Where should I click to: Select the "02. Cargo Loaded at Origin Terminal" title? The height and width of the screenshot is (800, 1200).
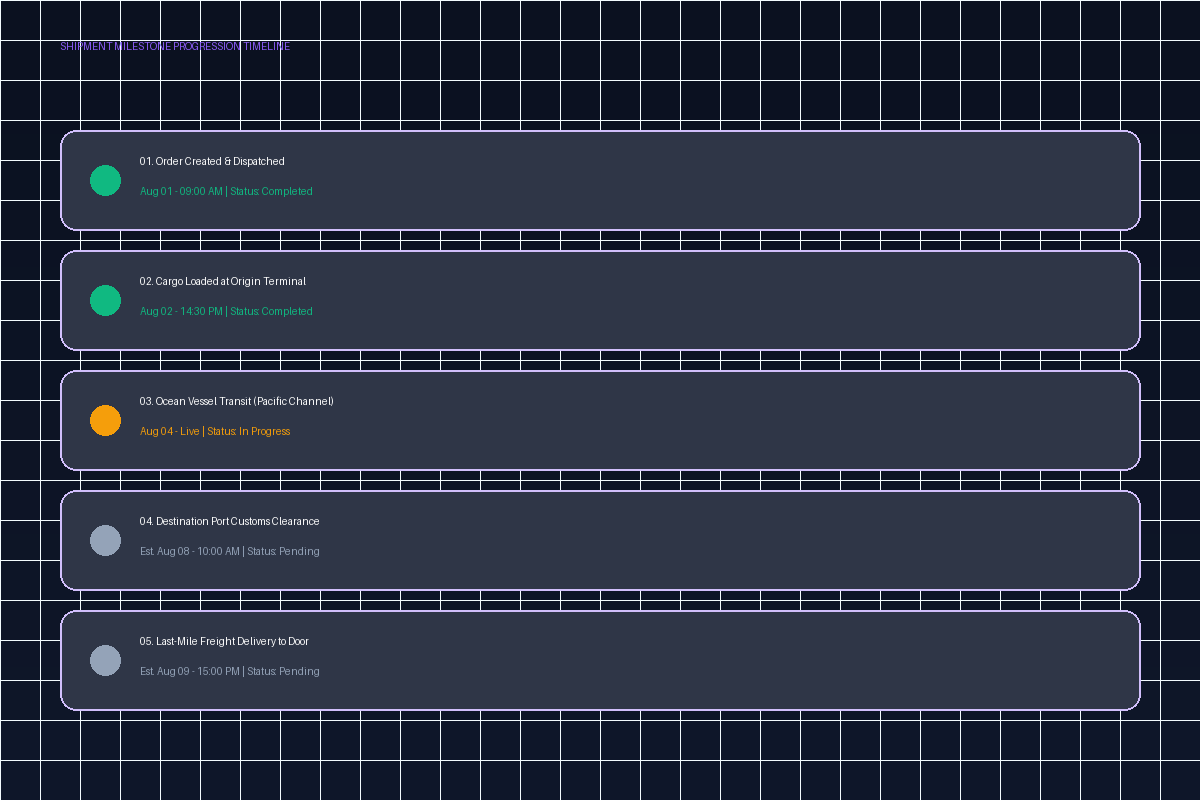(223, 281)
